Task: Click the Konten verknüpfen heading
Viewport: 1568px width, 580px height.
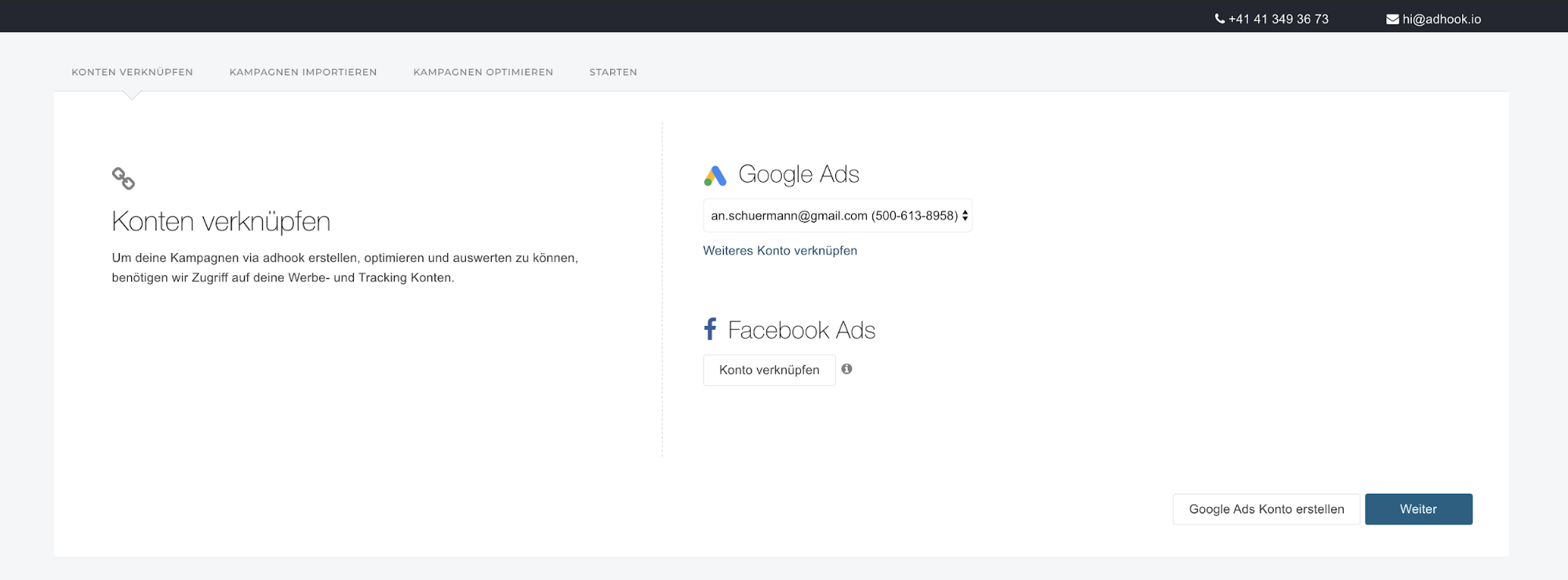Action: click(221, 222)
